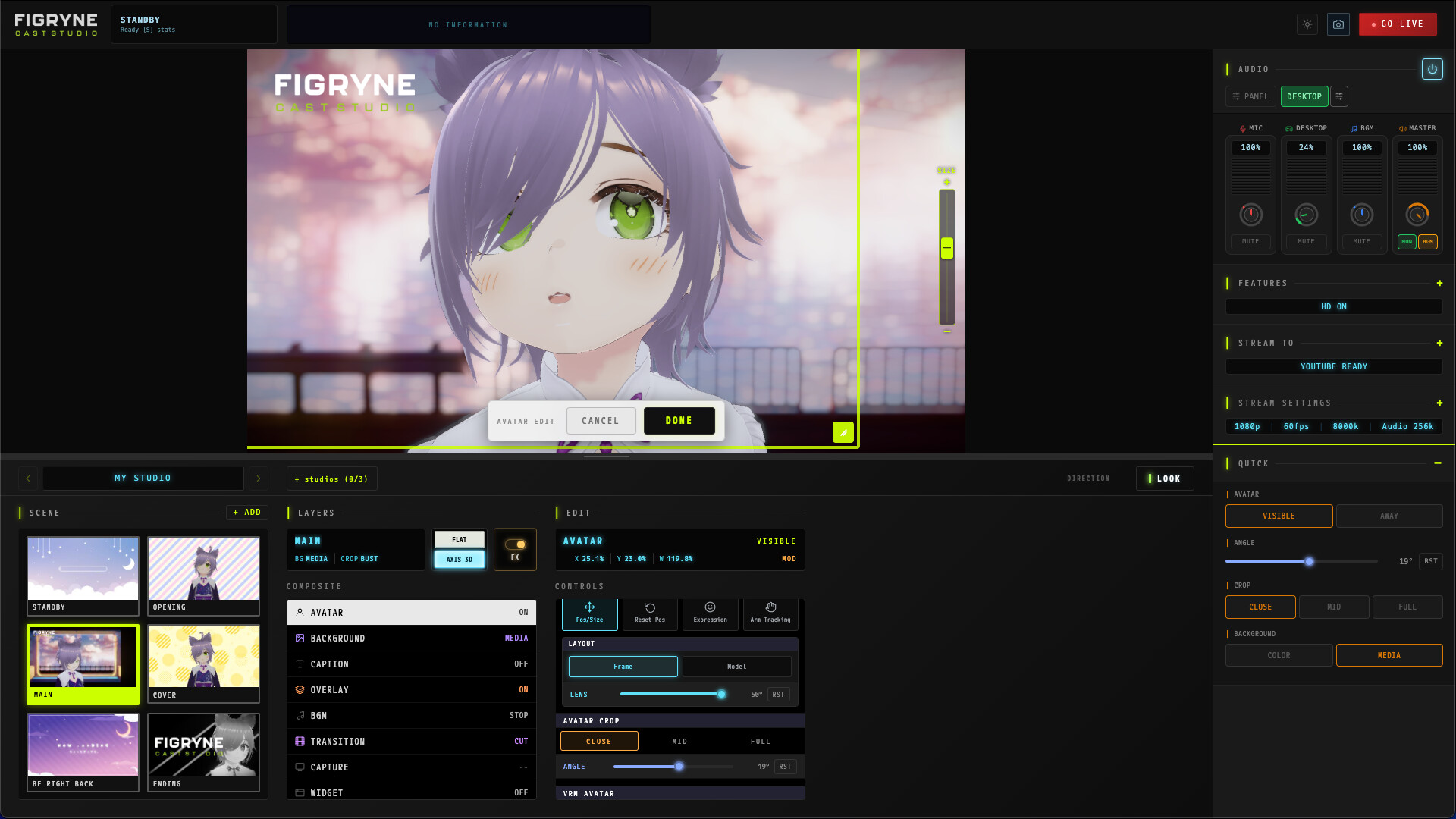The width and height of the screenshot is (1456, 819).
Task: Click the Reset Pos control
Action: [650, 613]
